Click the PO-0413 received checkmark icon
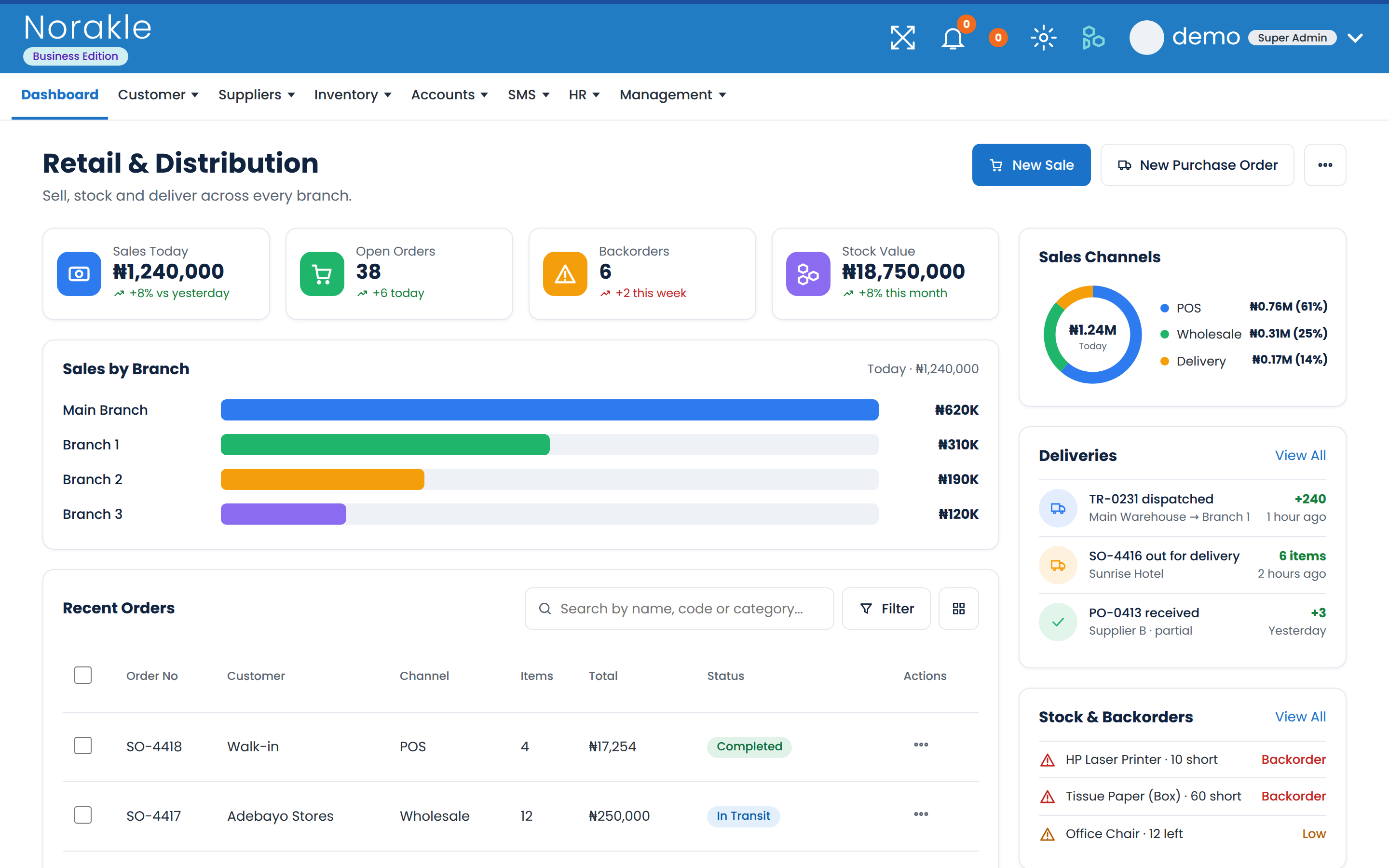 (x=1058, y=622)
